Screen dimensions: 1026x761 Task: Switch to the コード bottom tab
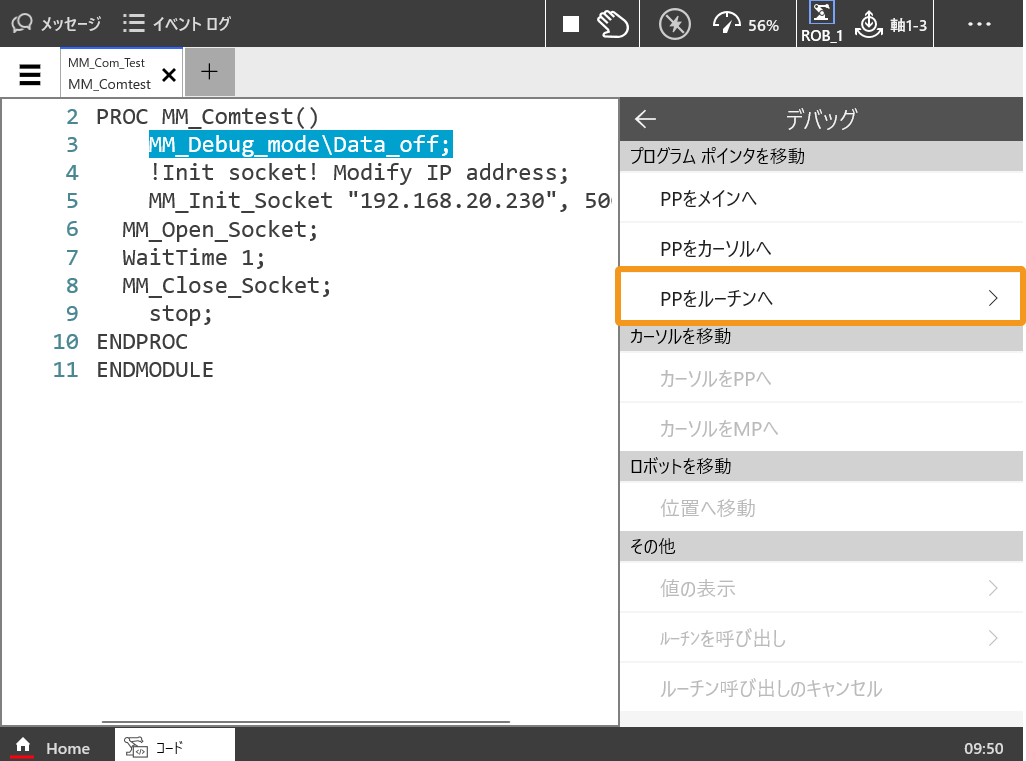(175, 745)
